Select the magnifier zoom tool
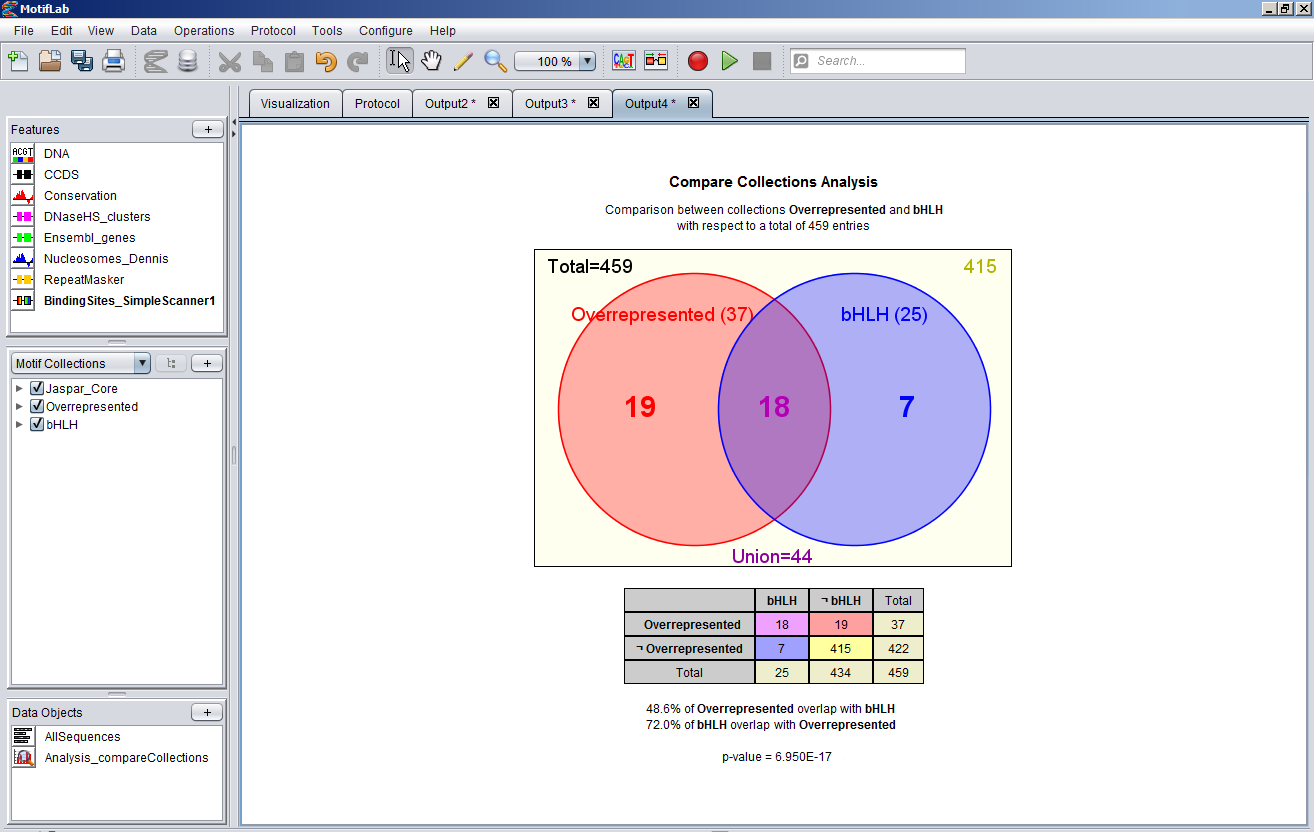 click(x=495, y=61)
